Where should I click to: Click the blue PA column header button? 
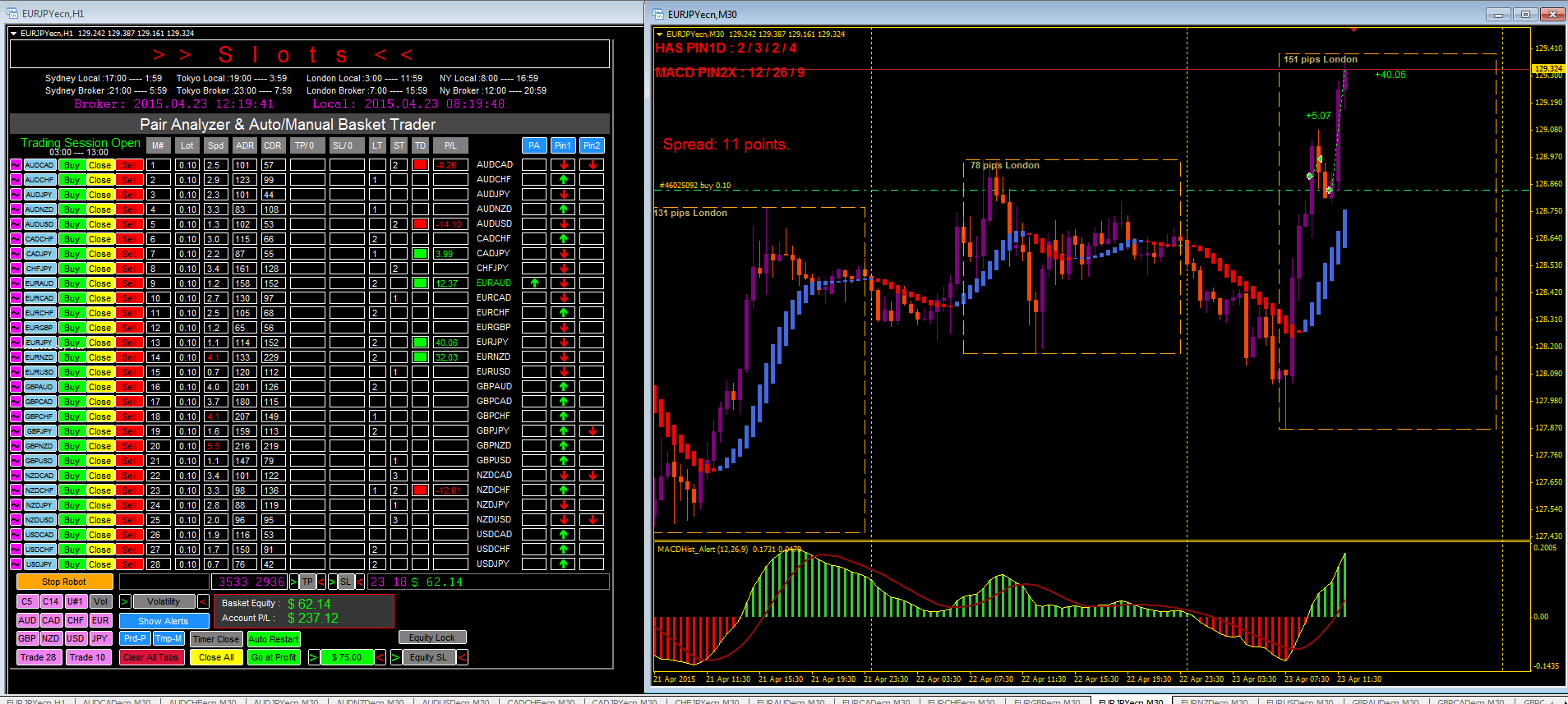[x=534, y=145]
